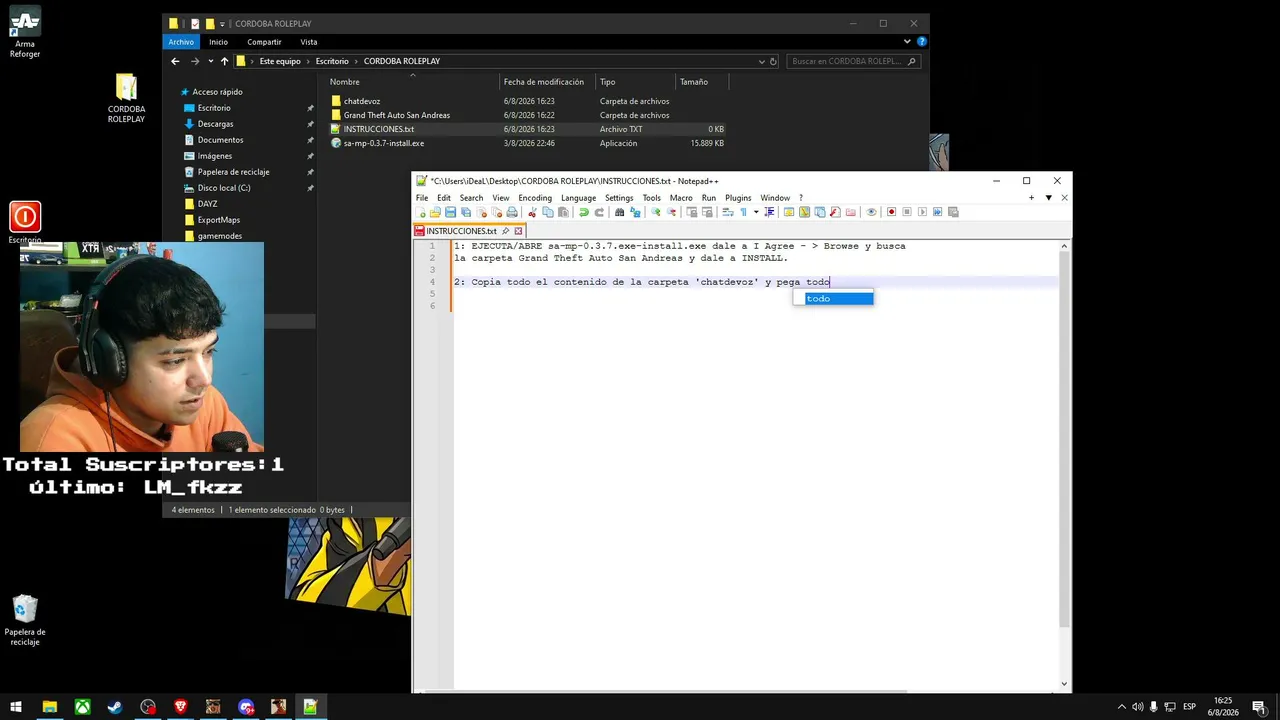
Task: Show hidden system tray icons
Action: tap(1121, 707)
